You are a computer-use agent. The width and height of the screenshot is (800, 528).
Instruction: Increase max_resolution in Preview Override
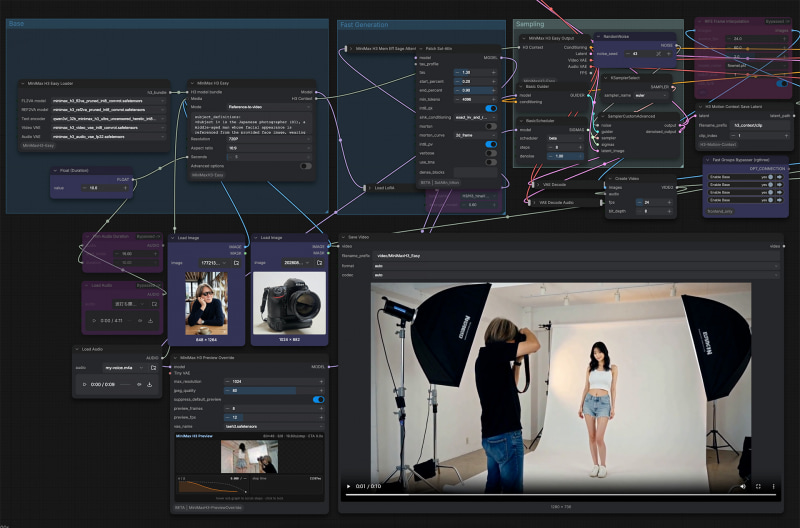point(321,382)
